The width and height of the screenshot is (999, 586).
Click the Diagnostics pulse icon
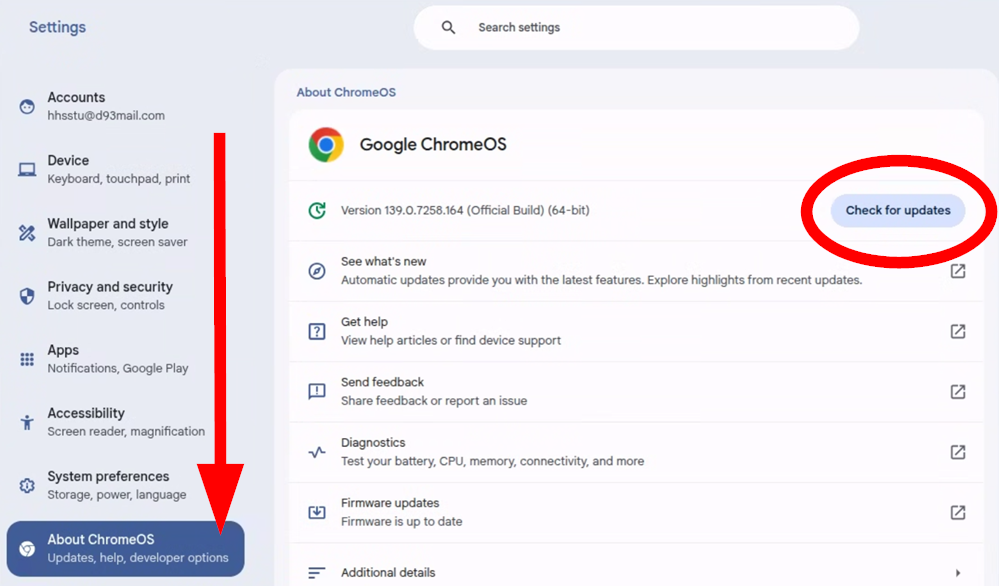[x=317, y=452]
